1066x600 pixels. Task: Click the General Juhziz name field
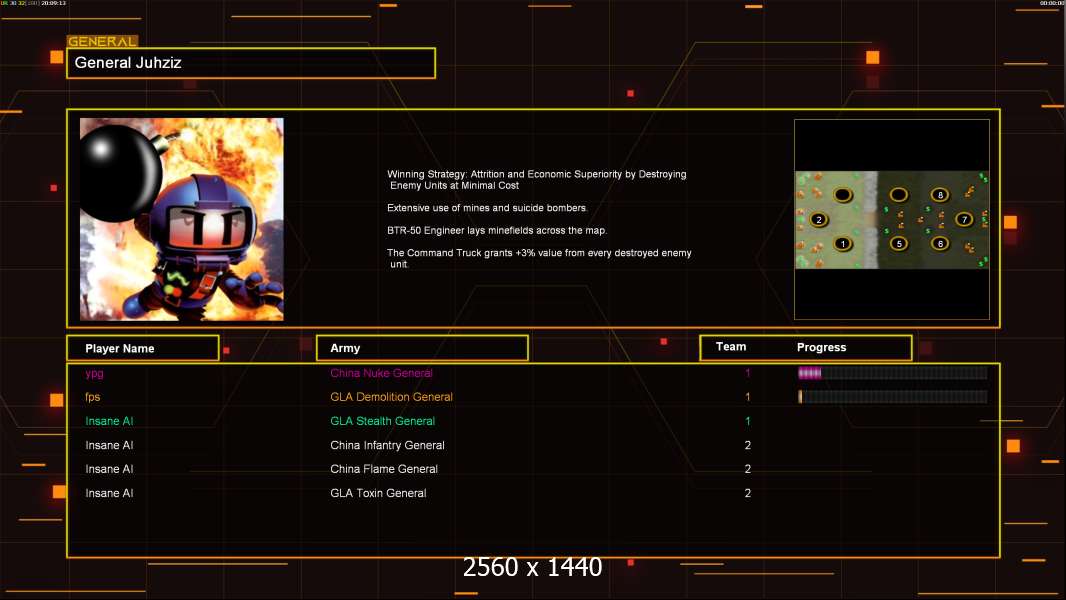pyautogui.click(x=251, y=63)
